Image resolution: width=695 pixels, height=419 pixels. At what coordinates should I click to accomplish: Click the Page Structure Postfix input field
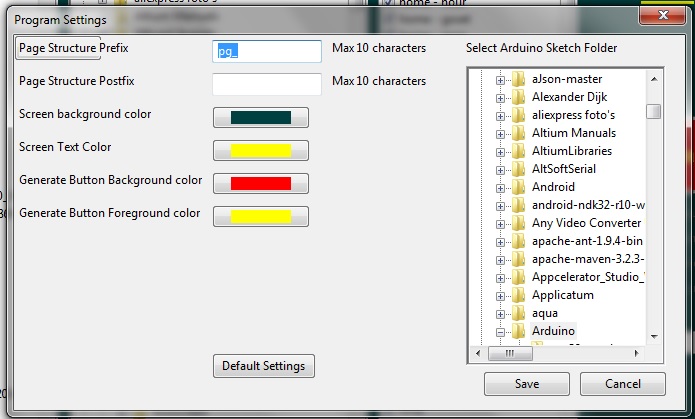(x=267, y=84)
